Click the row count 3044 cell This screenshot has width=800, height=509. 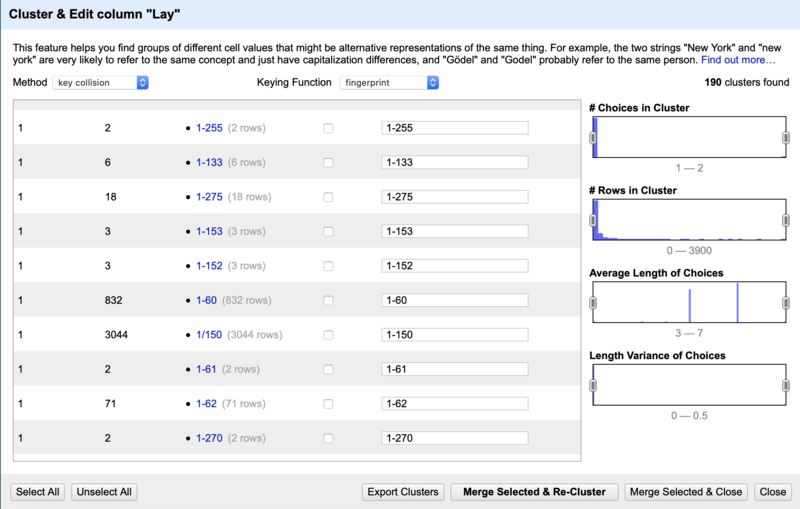pos(116,335)
